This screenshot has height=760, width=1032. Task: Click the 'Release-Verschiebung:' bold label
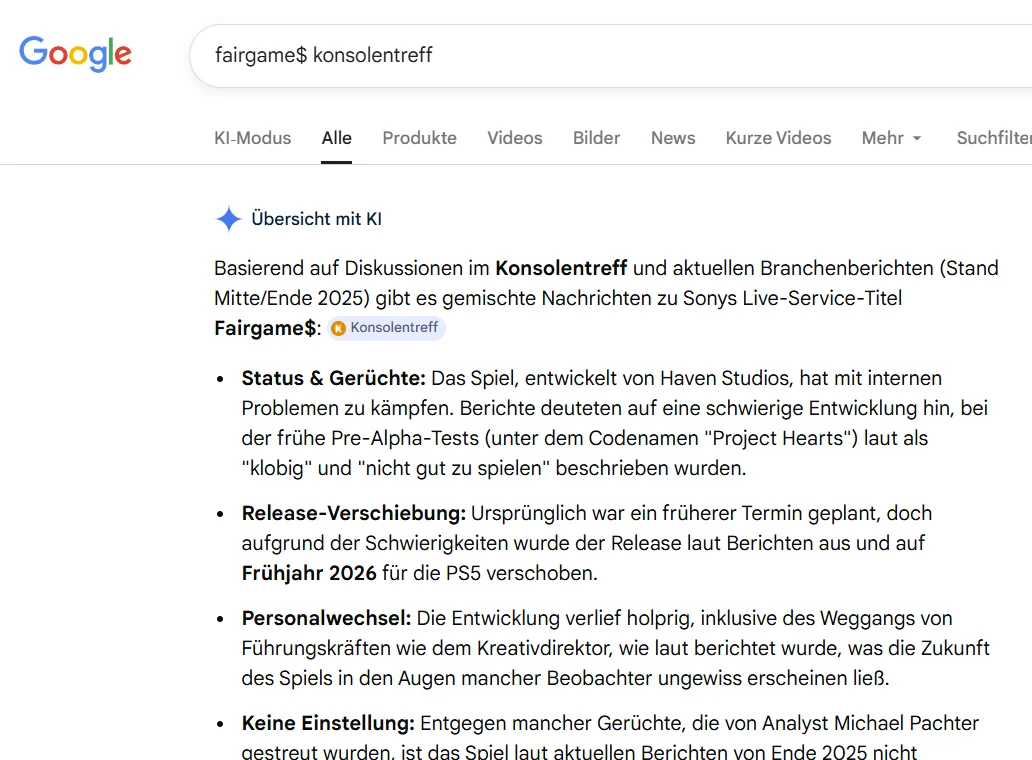(x=353, y=513)
